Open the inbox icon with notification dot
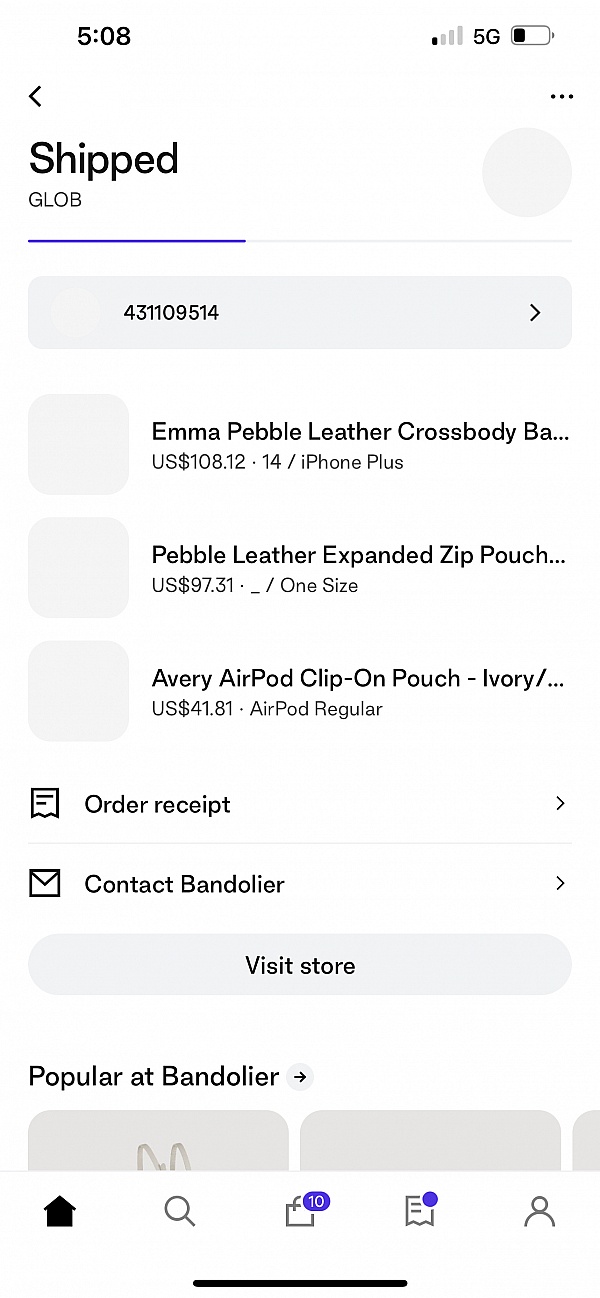600x1298 pixels. coord(419,1211)
